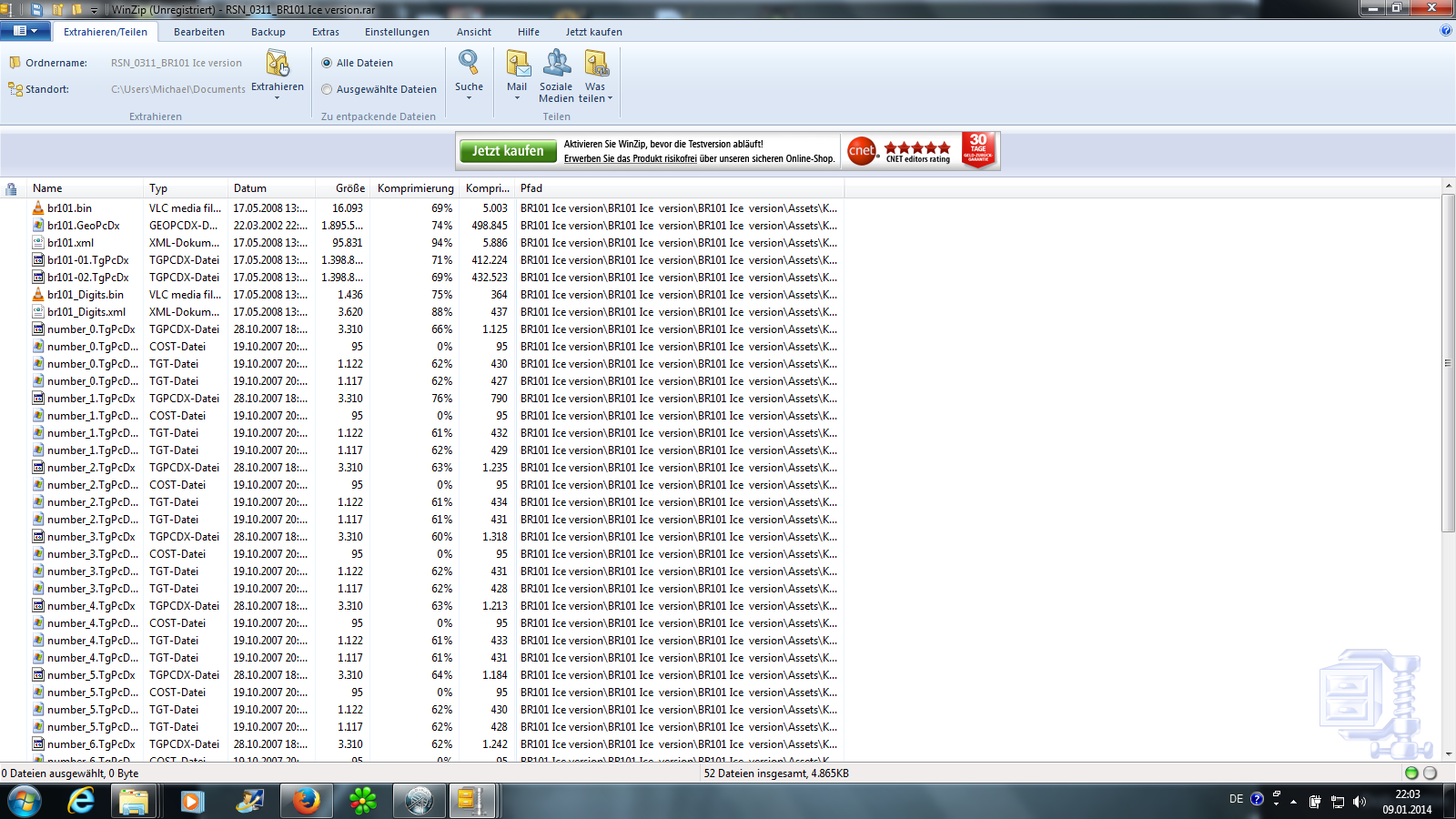Select the br101-02.TgPcDx file row
This screenshot has width=1456, height=819.
click(435, 278)
